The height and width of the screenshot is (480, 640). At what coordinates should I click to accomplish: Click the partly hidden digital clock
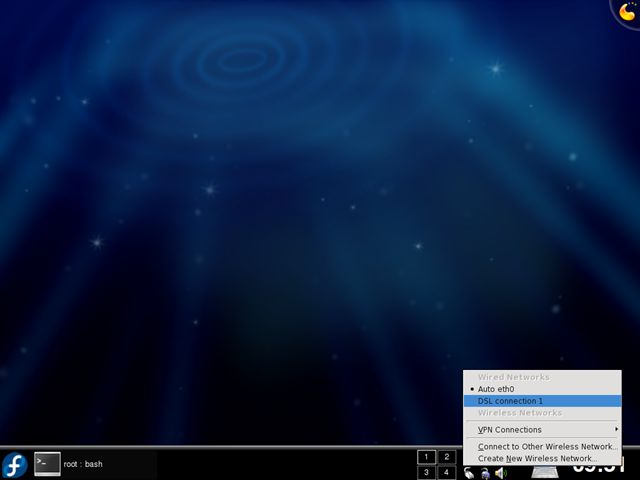point(599,468)
